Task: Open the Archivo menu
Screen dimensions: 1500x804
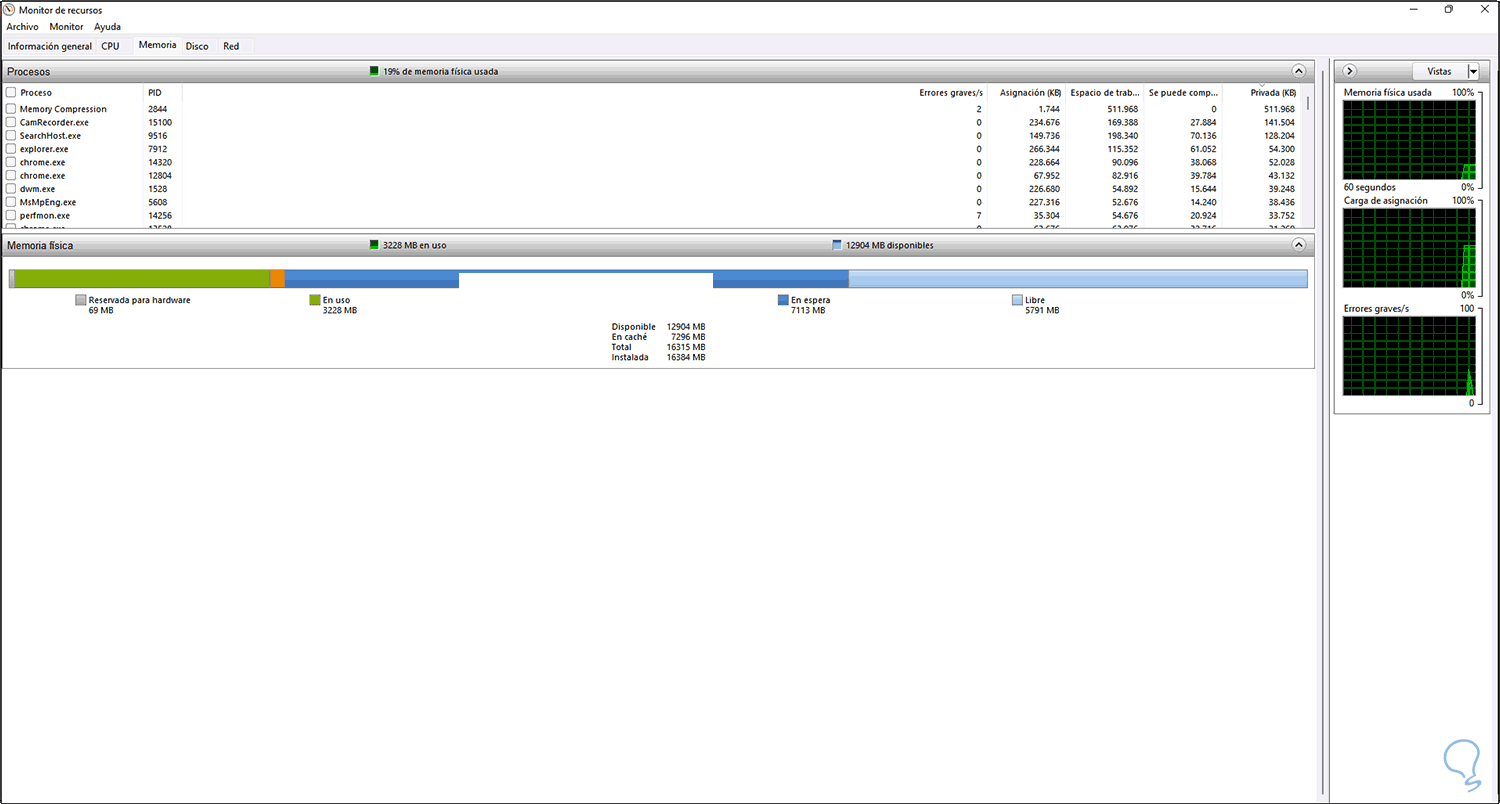Action: pos(22,27)
